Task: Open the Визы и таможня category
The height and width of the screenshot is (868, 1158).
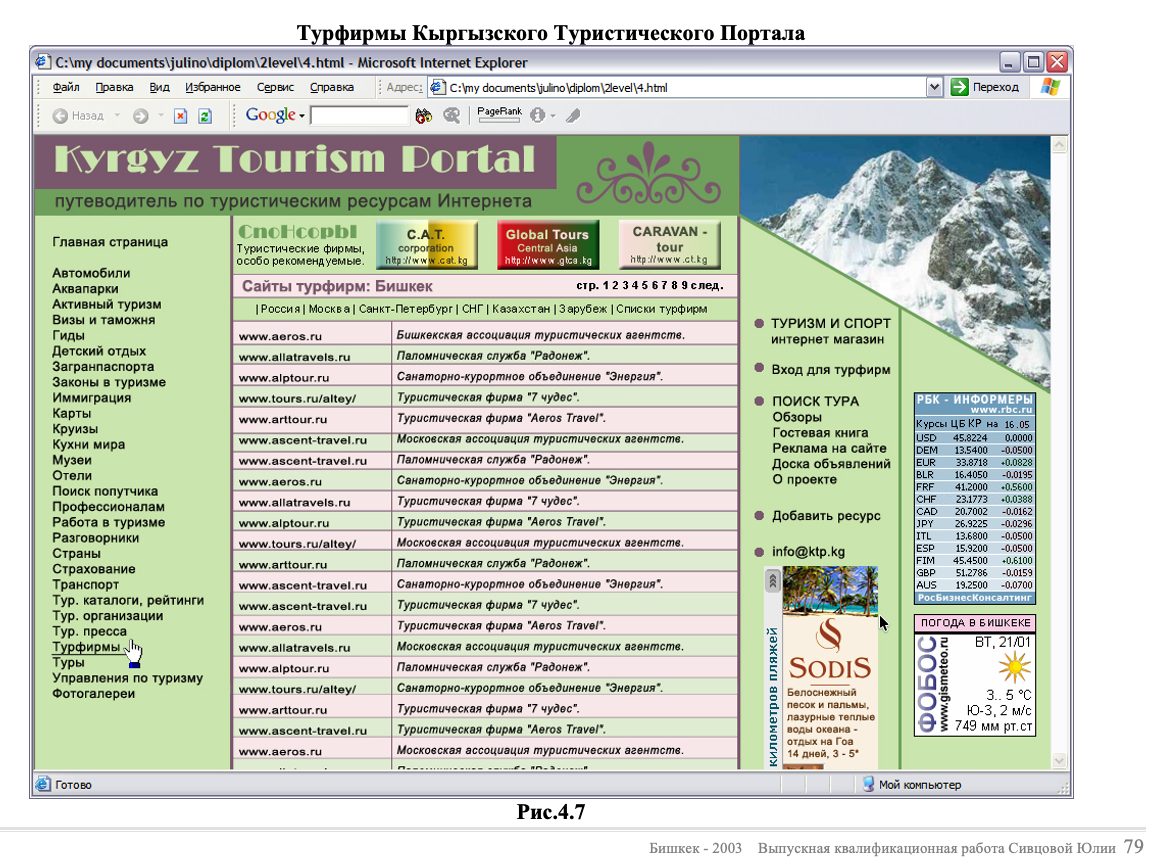Action: point(103,320)
